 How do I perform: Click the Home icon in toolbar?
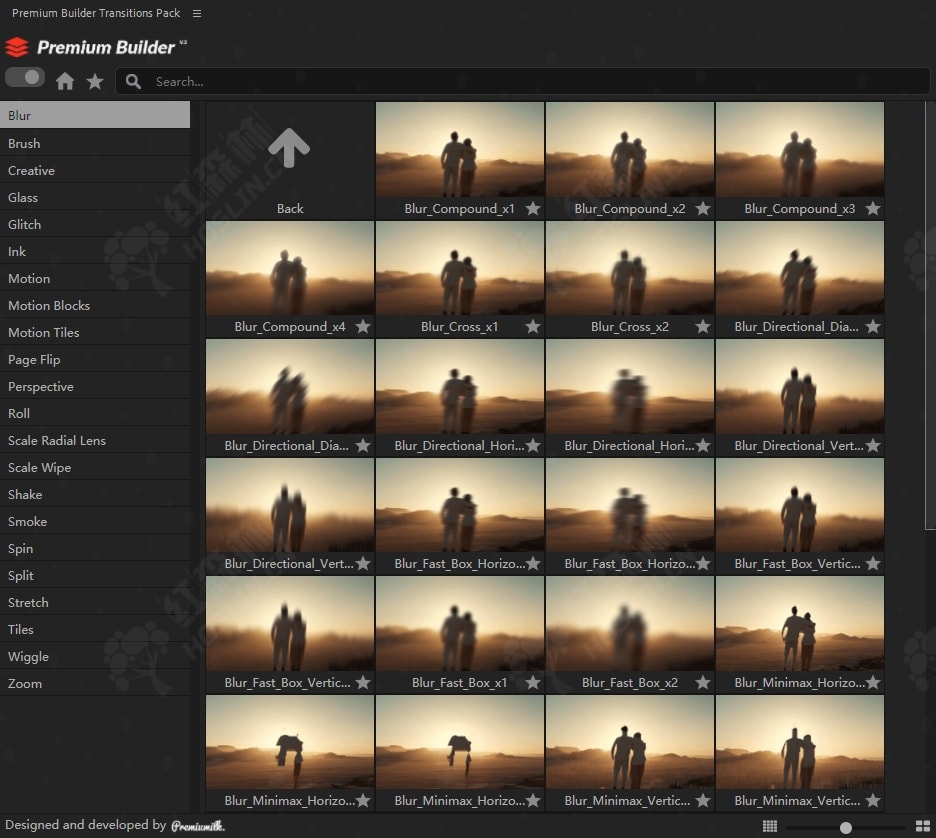click(x=65, y=82)
